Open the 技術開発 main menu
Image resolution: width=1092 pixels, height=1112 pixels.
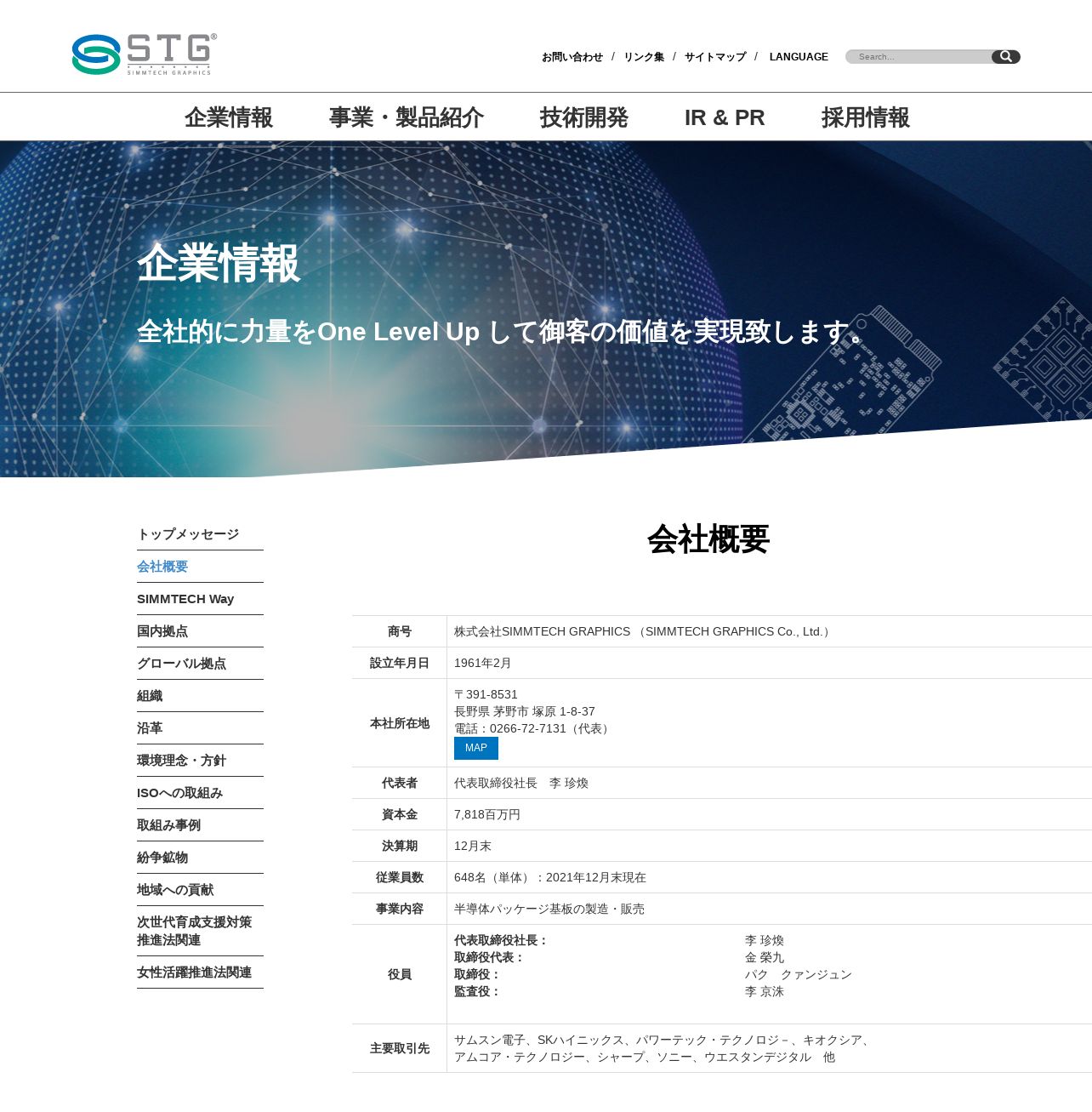(584, 117)
